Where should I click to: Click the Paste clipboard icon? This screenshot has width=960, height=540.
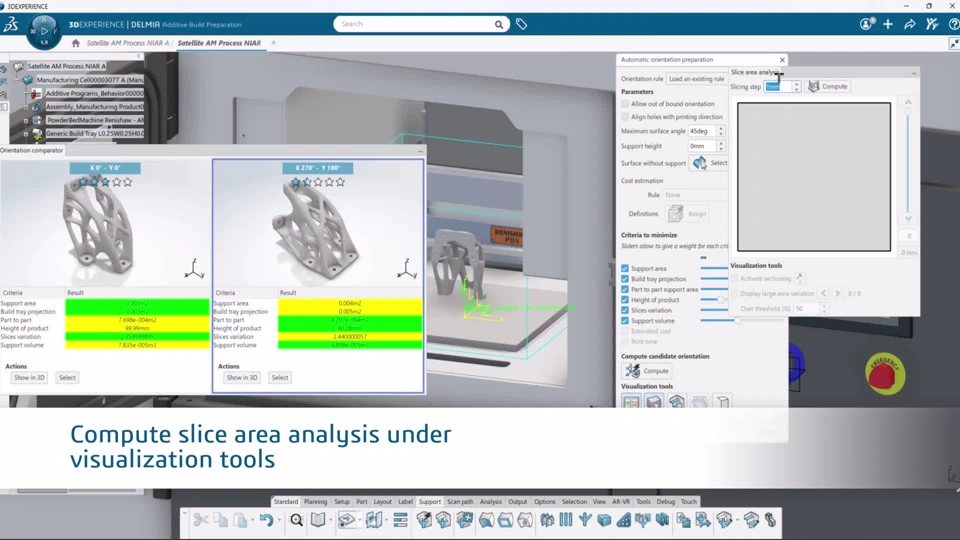240,520
